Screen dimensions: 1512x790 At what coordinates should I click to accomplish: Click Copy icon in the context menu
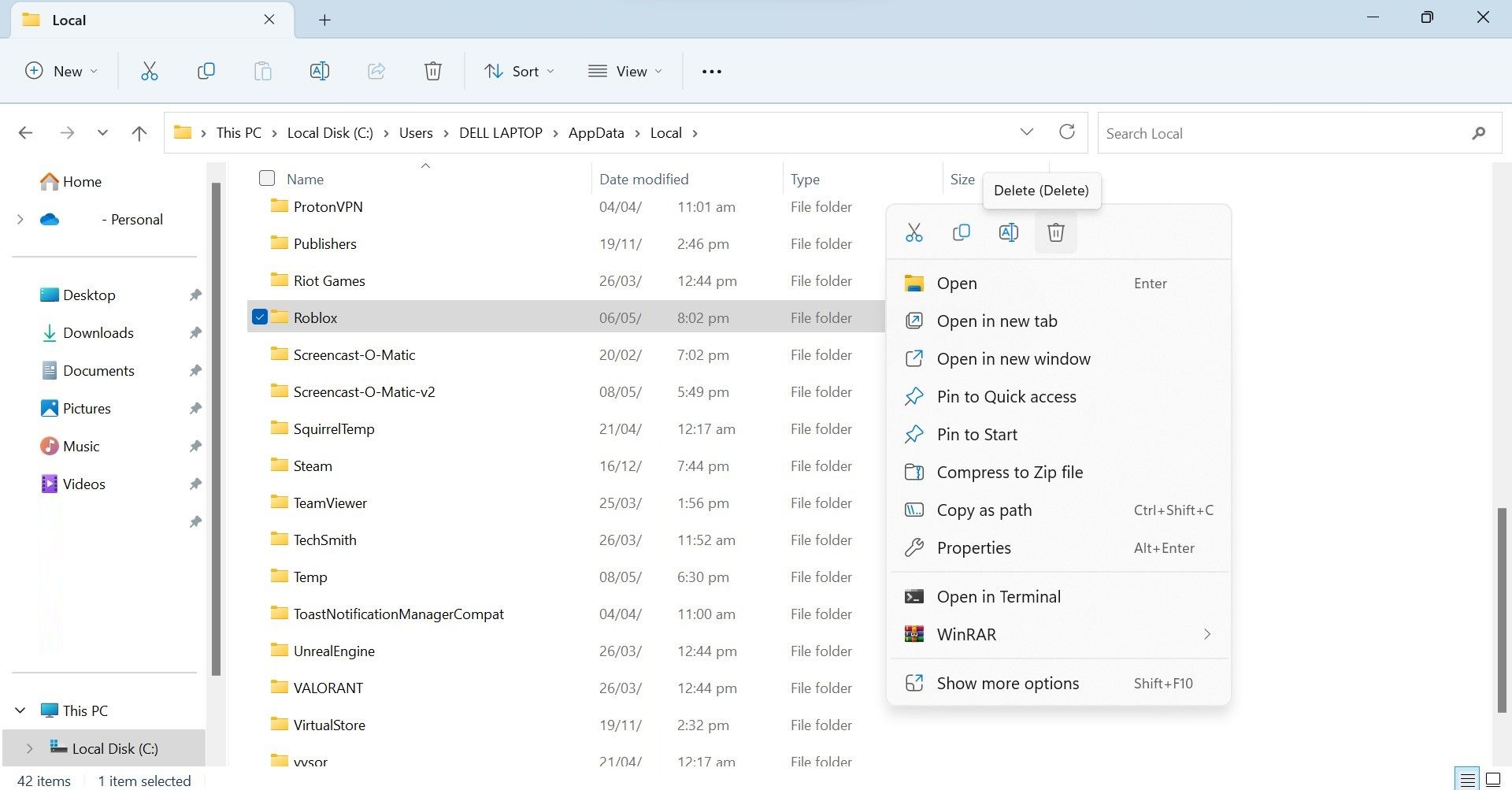[x=961, y=232]
